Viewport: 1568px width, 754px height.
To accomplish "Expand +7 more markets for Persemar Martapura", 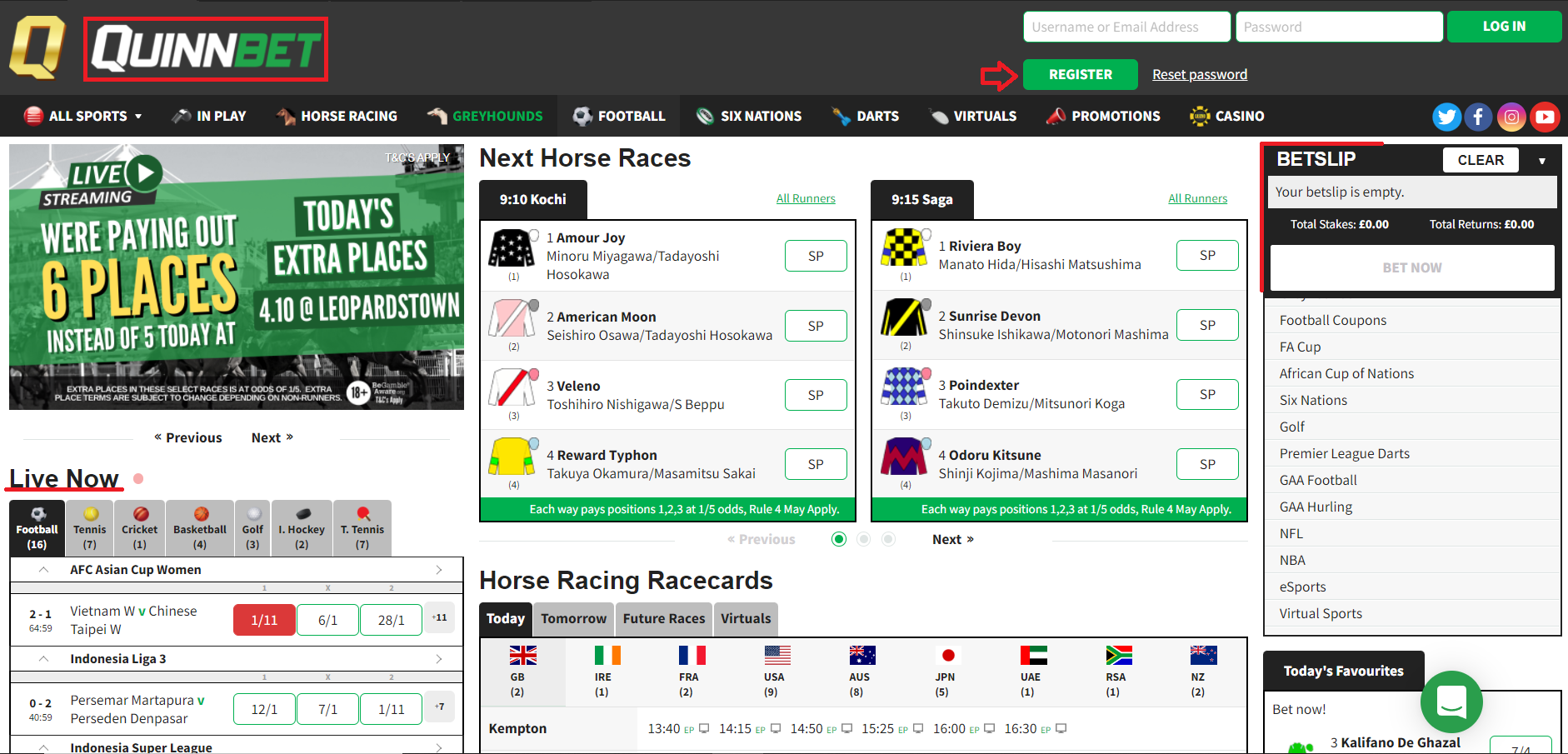I will pos(440,707).
